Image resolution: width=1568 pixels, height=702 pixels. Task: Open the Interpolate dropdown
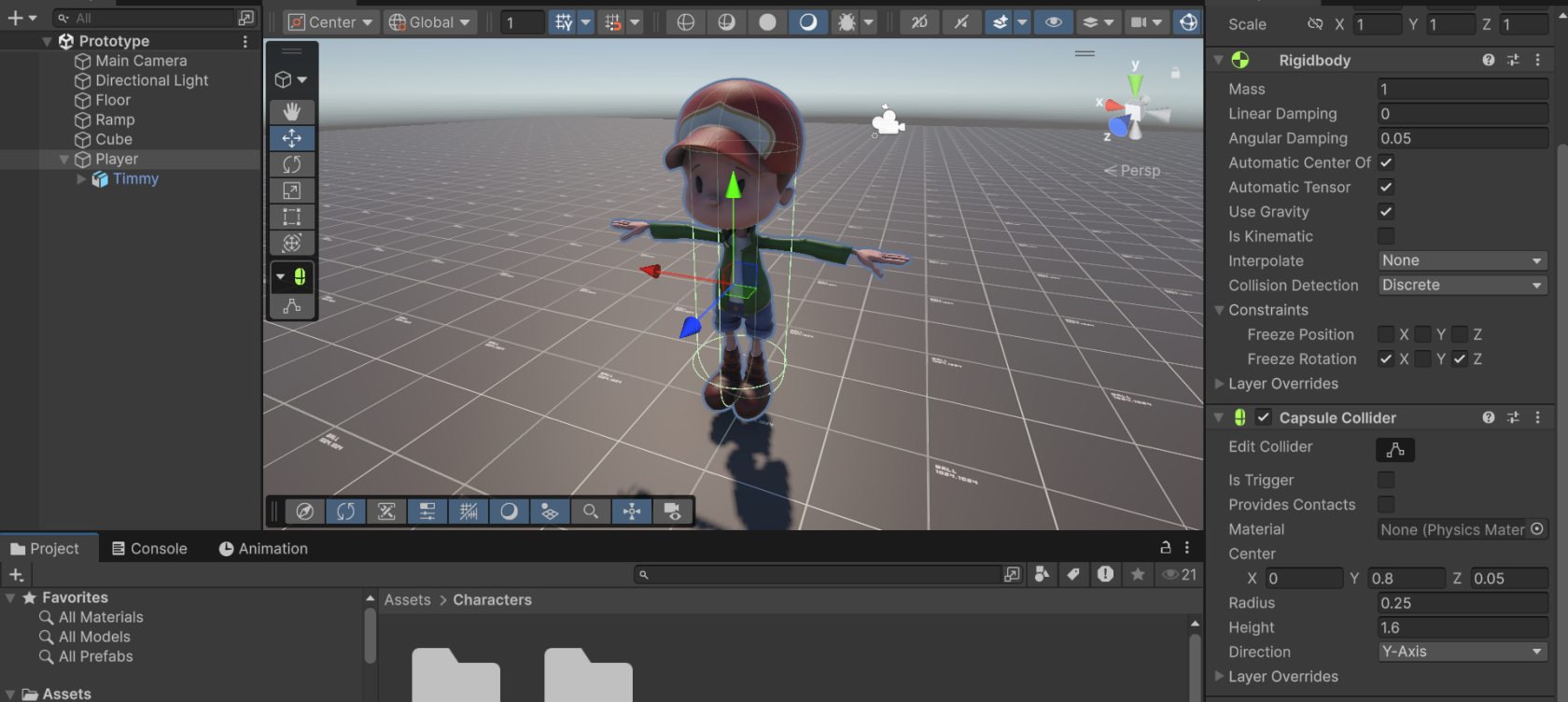[x=1463, y=261]
